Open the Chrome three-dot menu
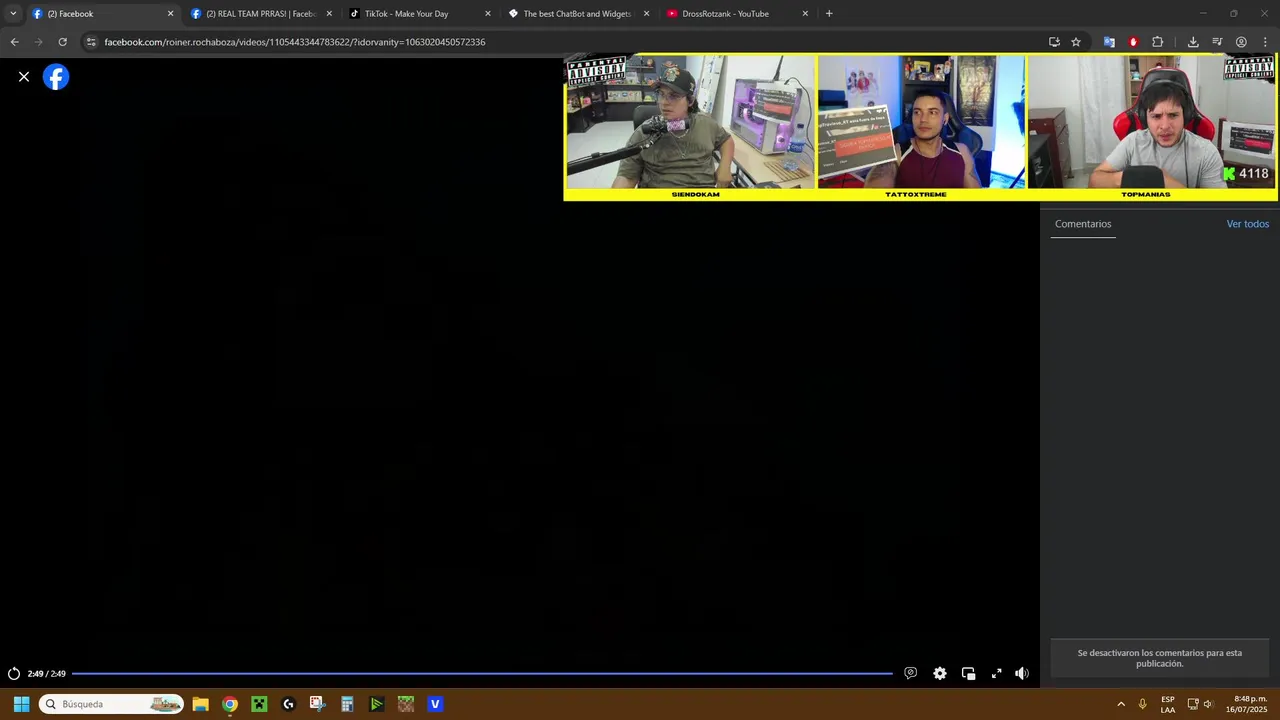Image resolution: width=1280 pixels, height=720 pixels. pyautogui.click(x=1265, y=42)
